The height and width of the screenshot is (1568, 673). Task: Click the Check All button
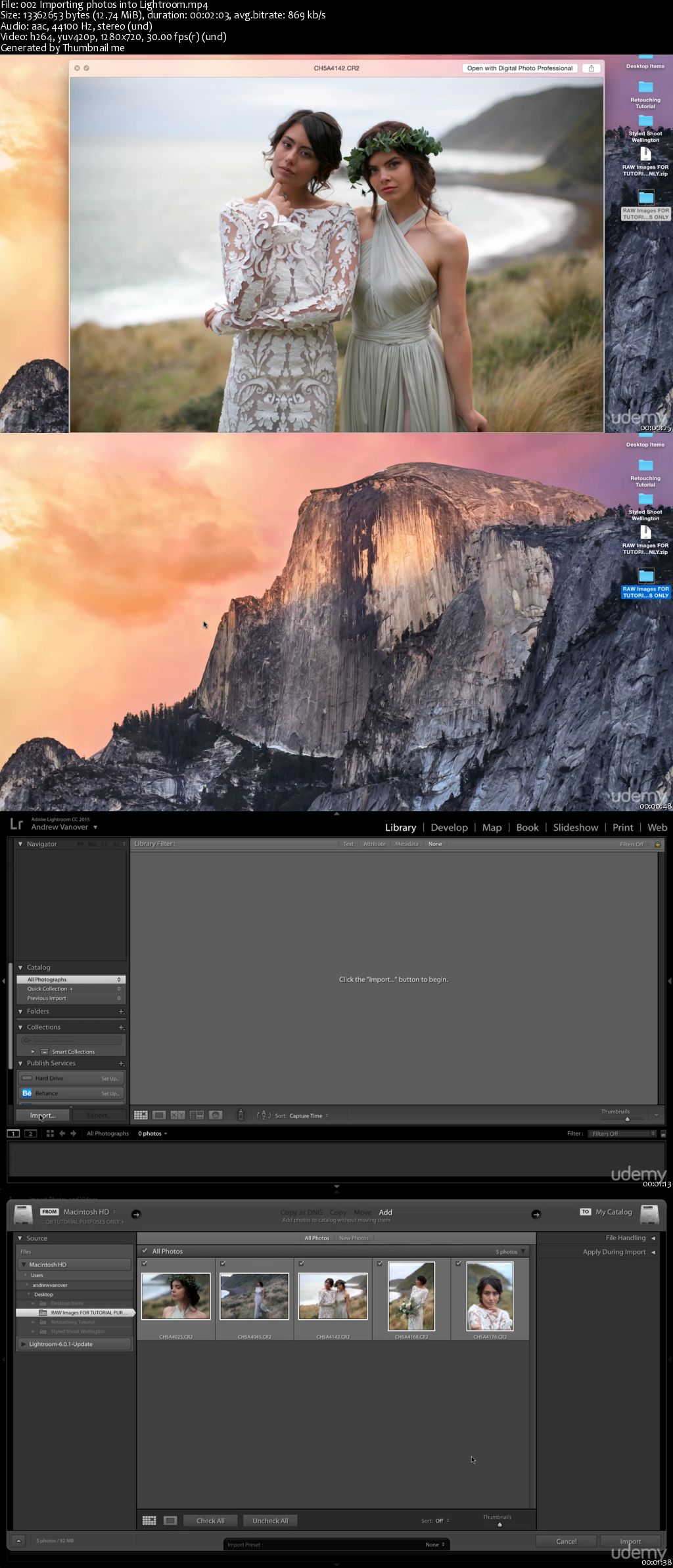pos(210,1520)
